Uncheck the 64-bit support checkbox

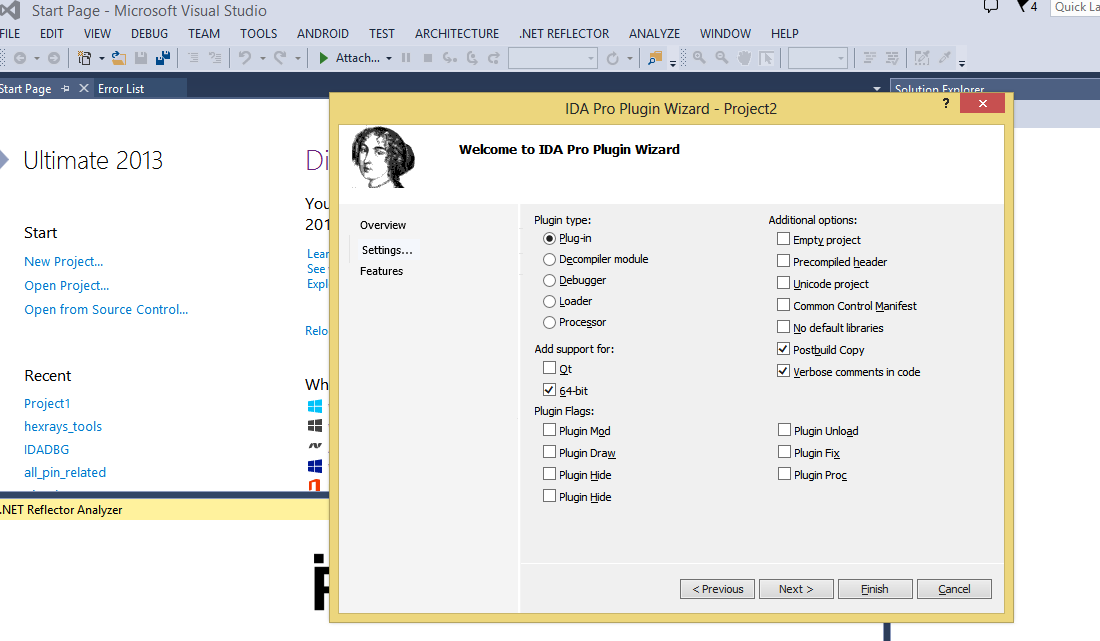point(549,389)
